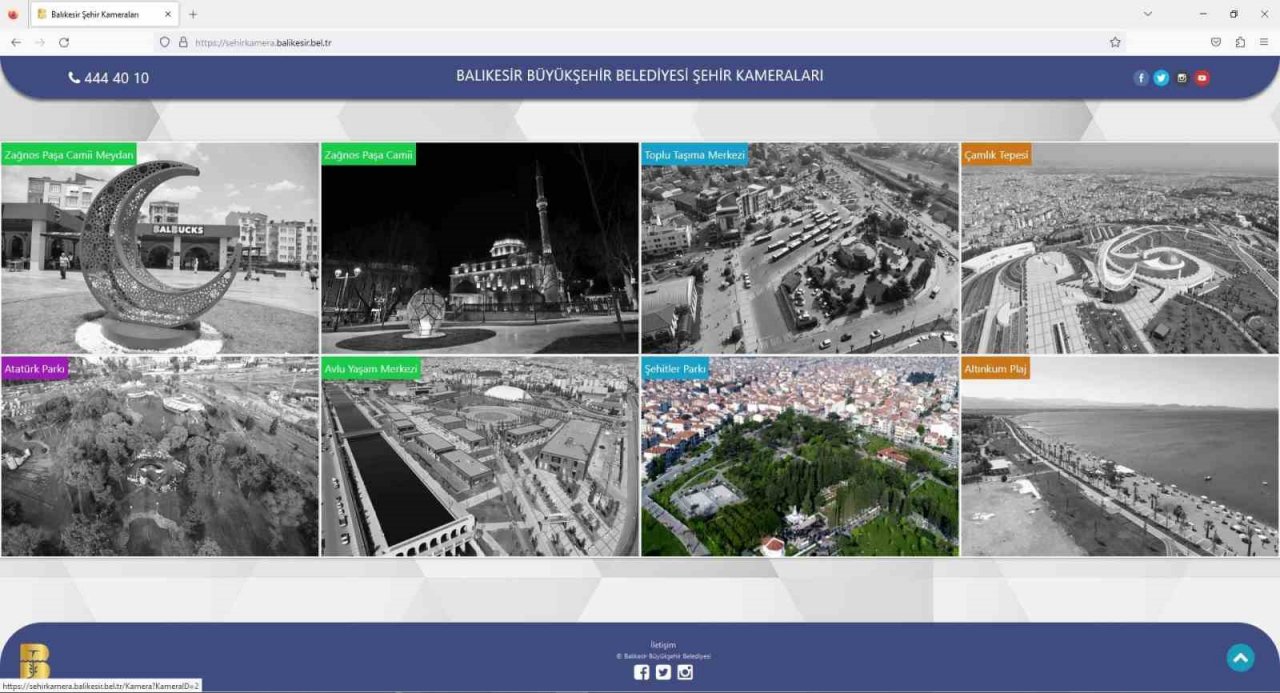This screenshot has height=693, width=1280.
Task: Open the Facebook icon in the header
Action: 1140,77
